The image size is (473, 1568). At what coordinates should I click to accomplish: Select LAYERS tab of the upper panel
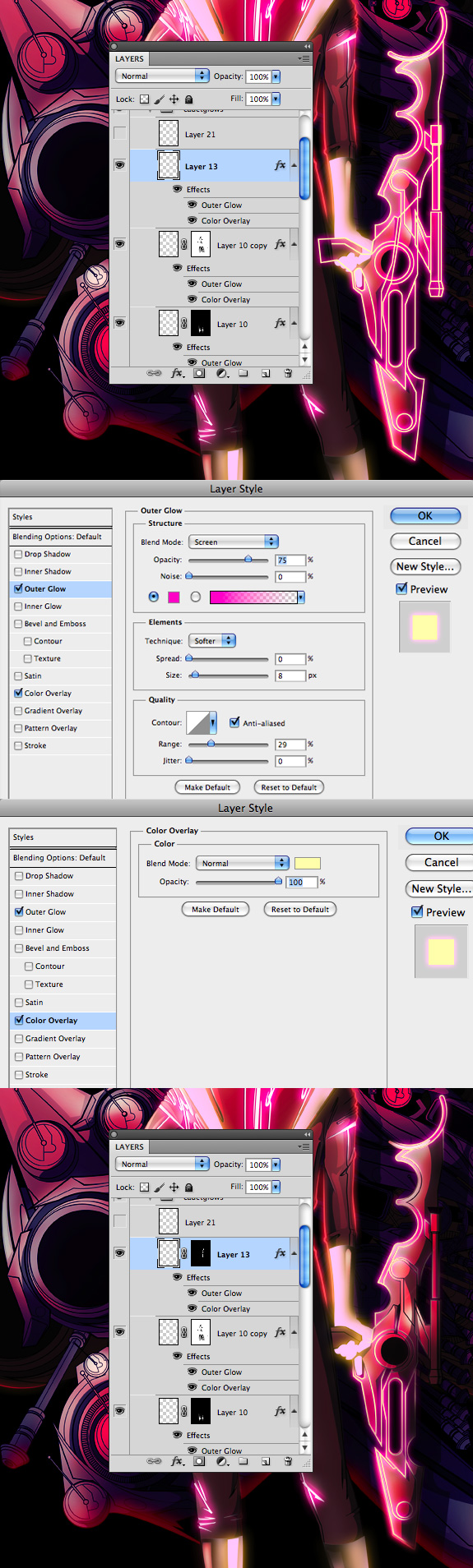[129, 58]
